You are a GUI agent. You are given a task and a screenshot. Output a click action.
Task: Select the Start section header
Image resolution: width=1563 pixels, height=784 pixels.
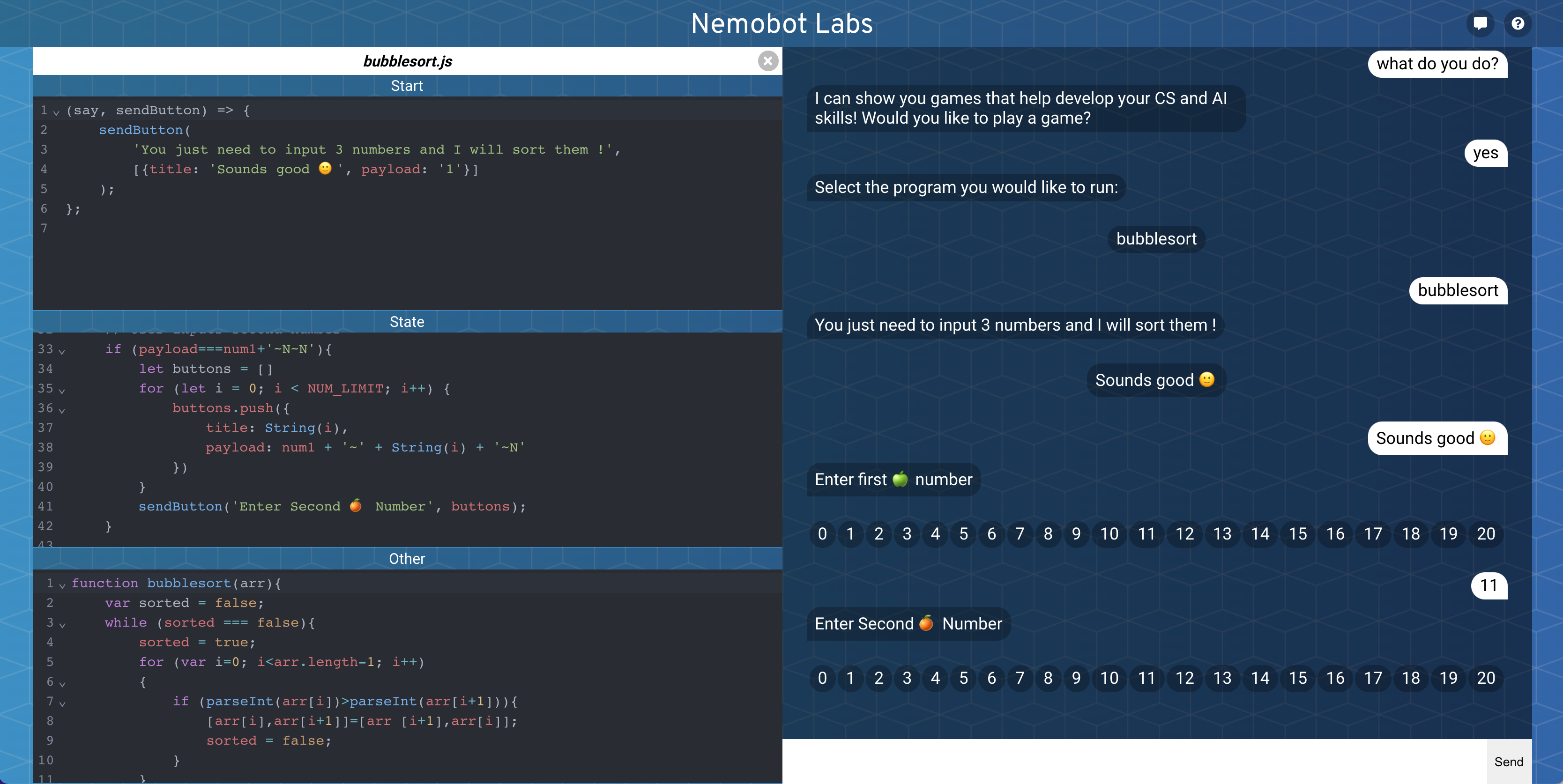click(x=407, y=86)
